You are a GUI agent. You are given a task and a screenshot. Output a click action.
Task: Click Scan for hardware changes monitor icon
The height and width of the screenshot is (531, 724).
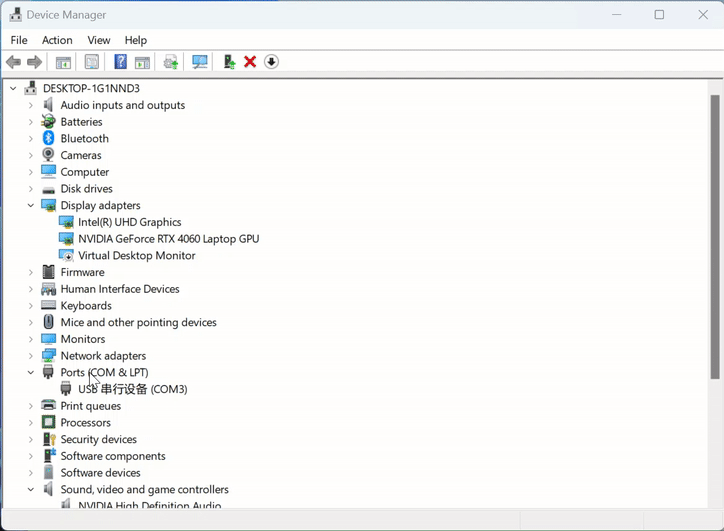click(199, 62)
